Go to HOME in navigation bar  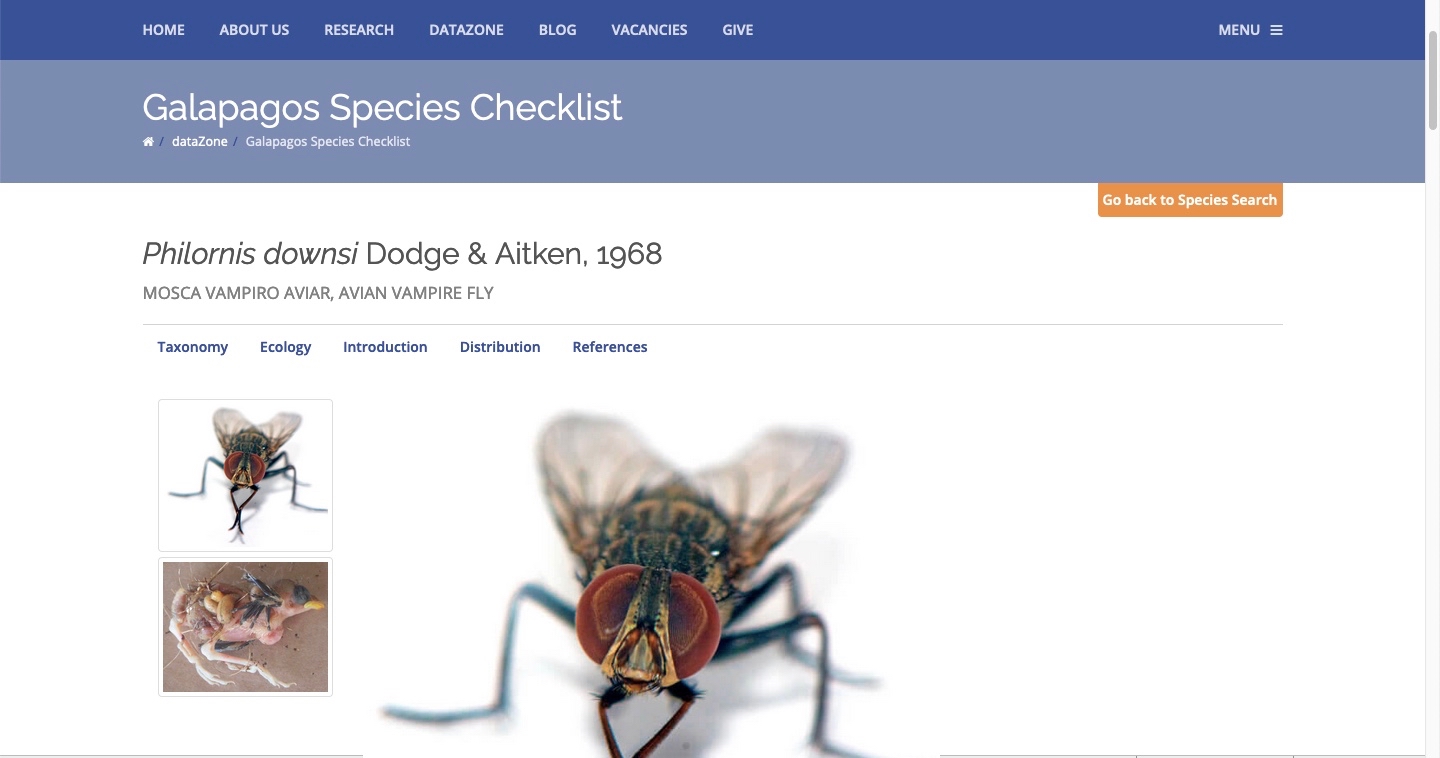163,30
